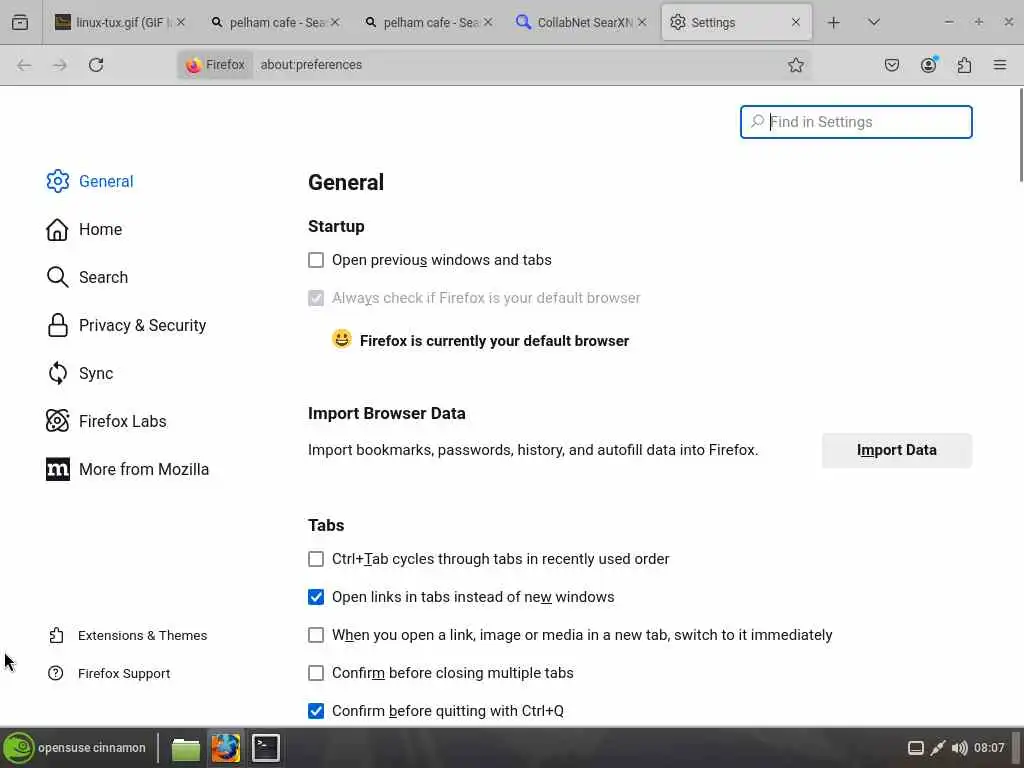Open the opensuse cinnamon menu button
The image size is (1024, 768).
click(74, 748)
